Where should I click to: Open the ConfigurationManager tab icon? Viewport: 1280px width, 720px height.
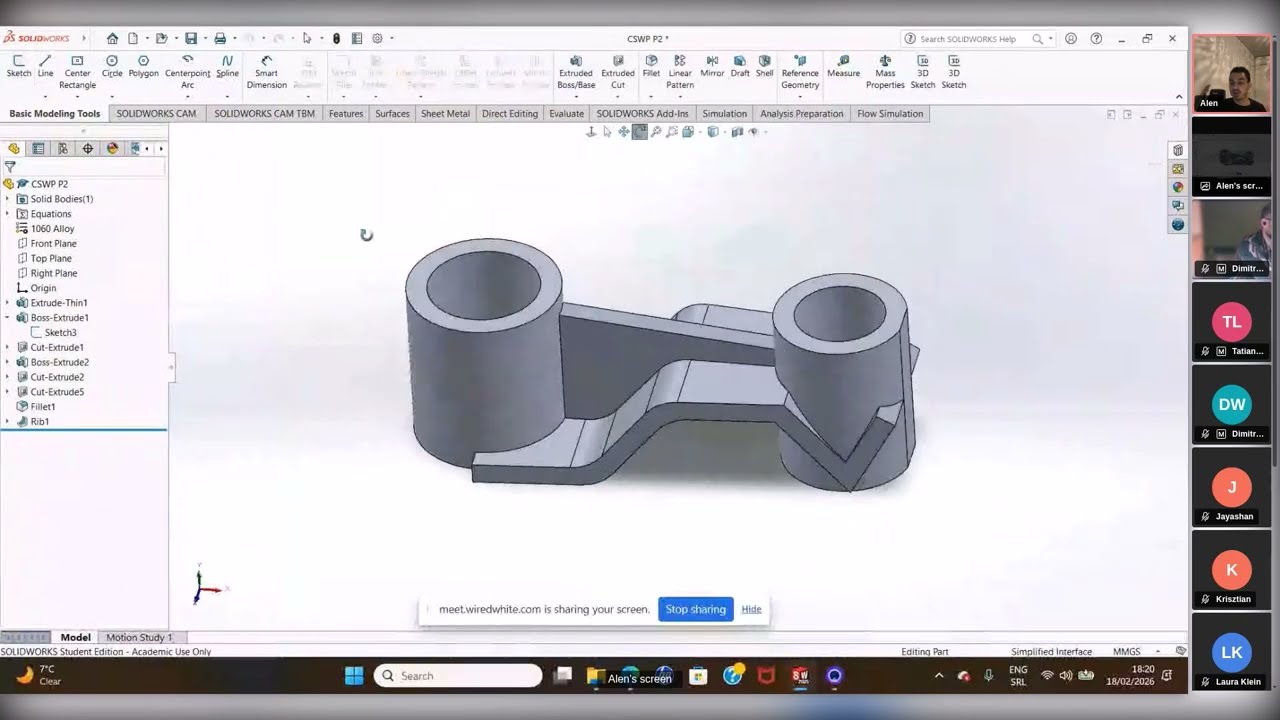[x=63, y=148]
